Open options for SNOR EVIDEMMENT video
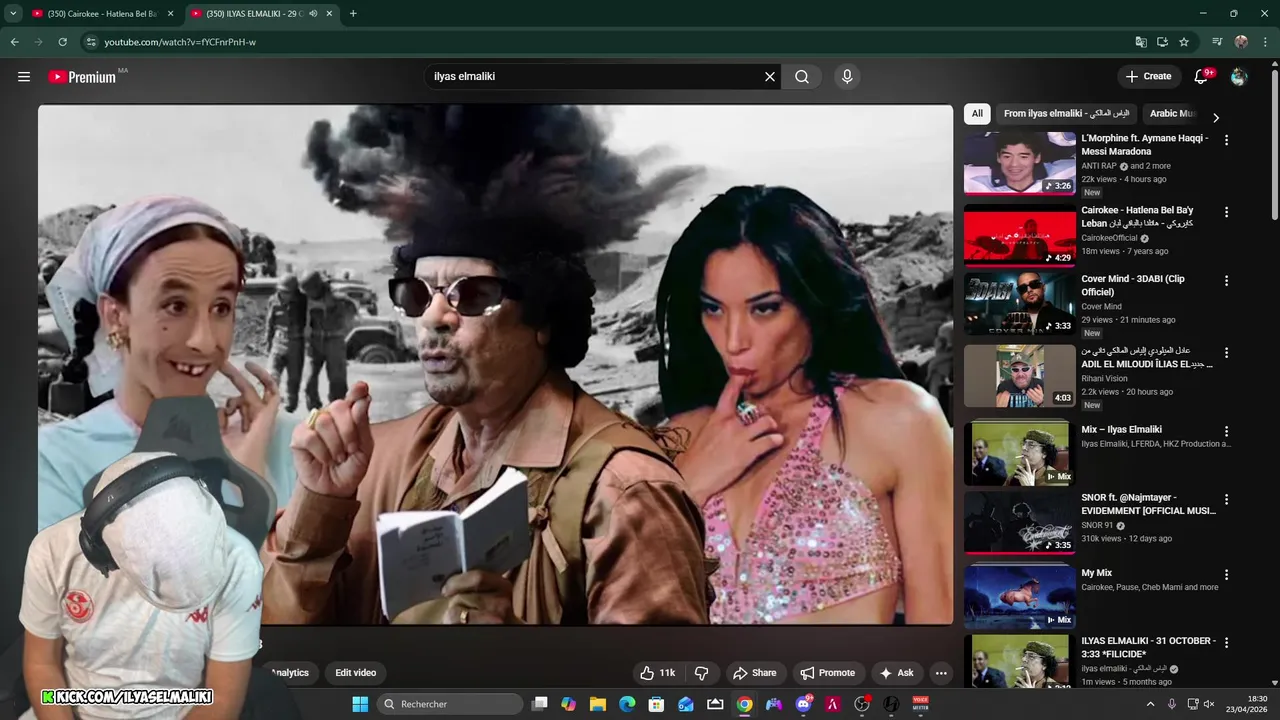This screenshot has height=720, width=1280. (1226, 499)
